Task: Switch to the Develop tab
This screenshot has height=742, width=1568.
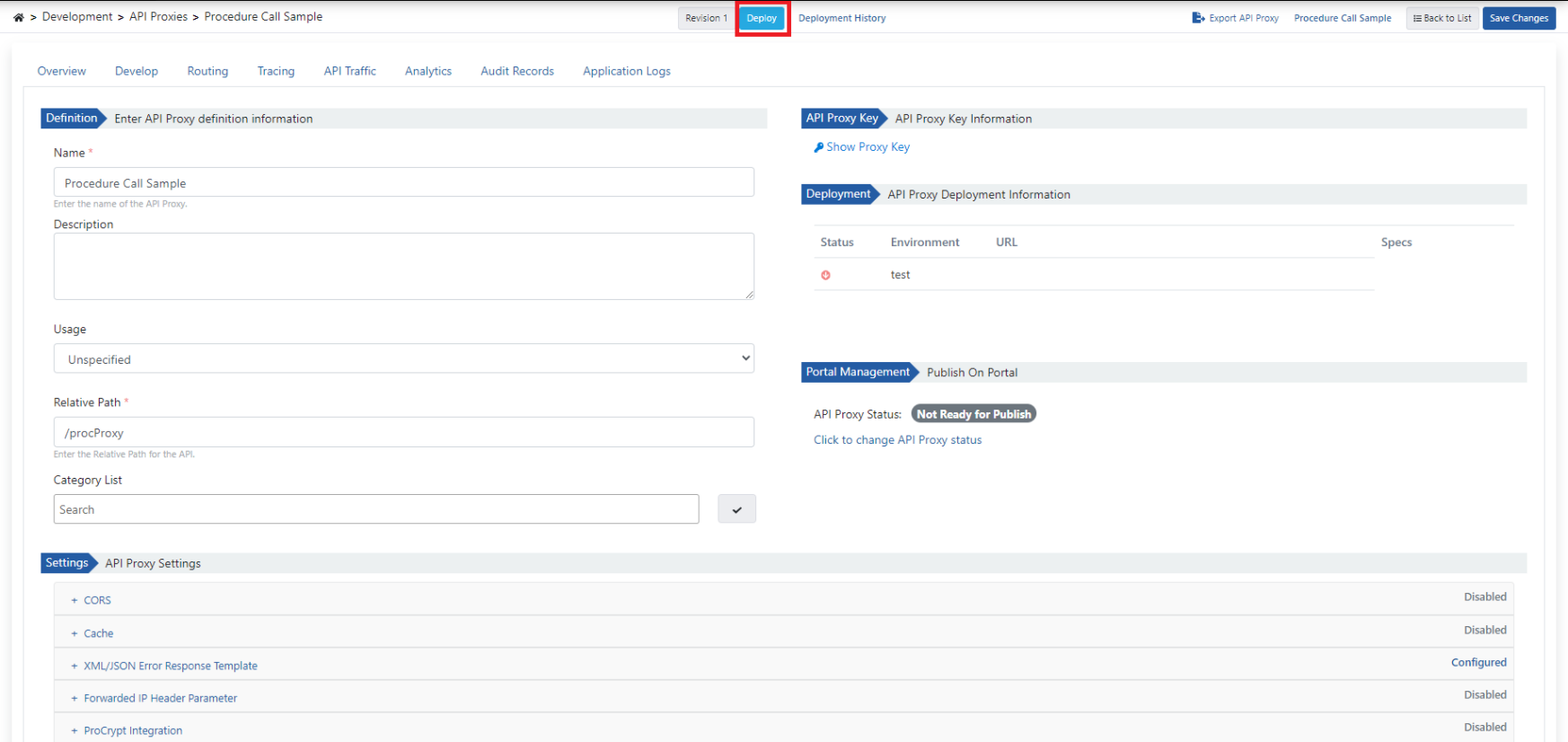Action: coord(137,71)
